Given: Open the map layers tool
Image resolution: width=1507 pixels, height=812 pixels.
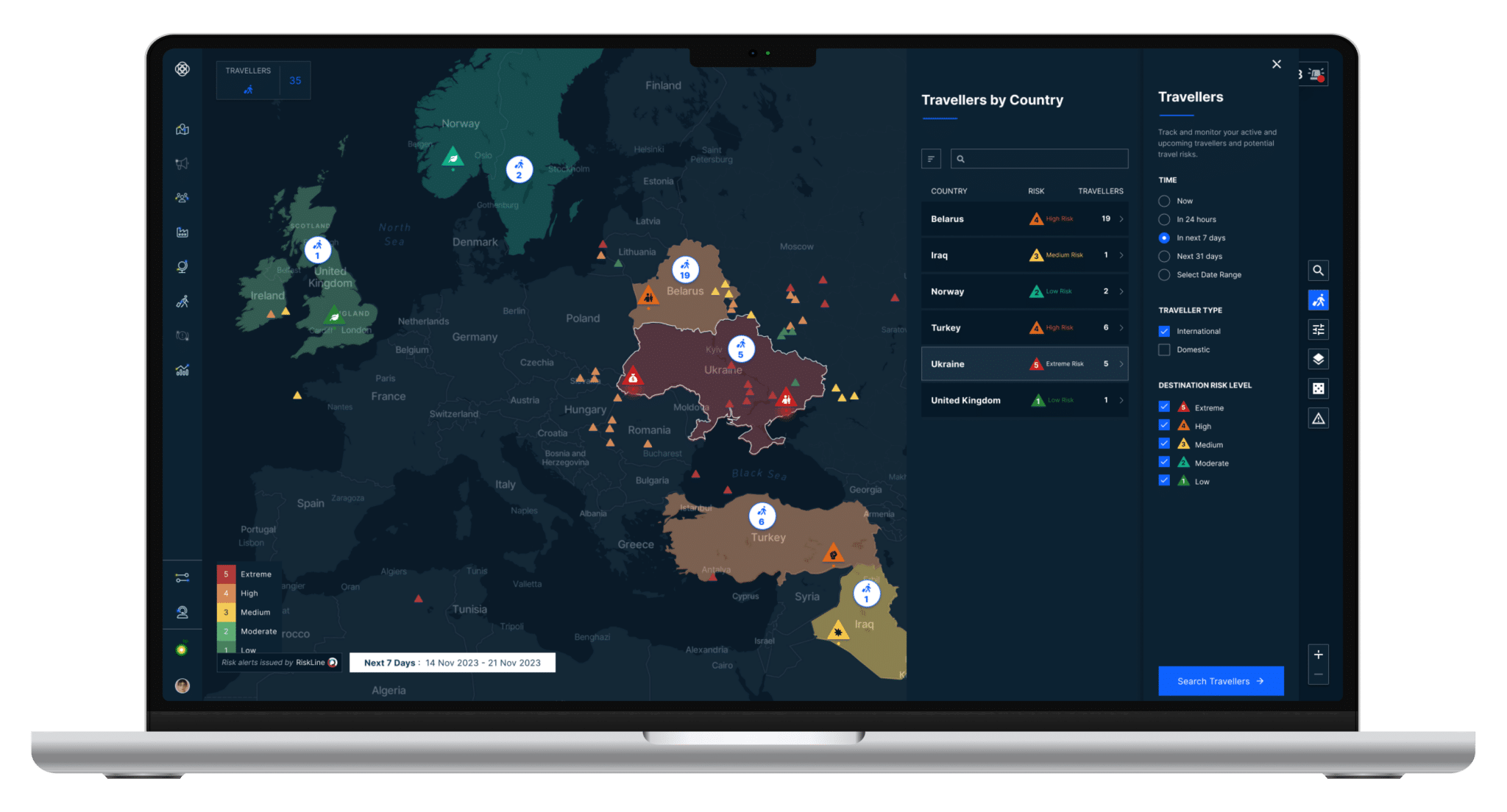Looking at the screenshot, I should point(1319,359).
